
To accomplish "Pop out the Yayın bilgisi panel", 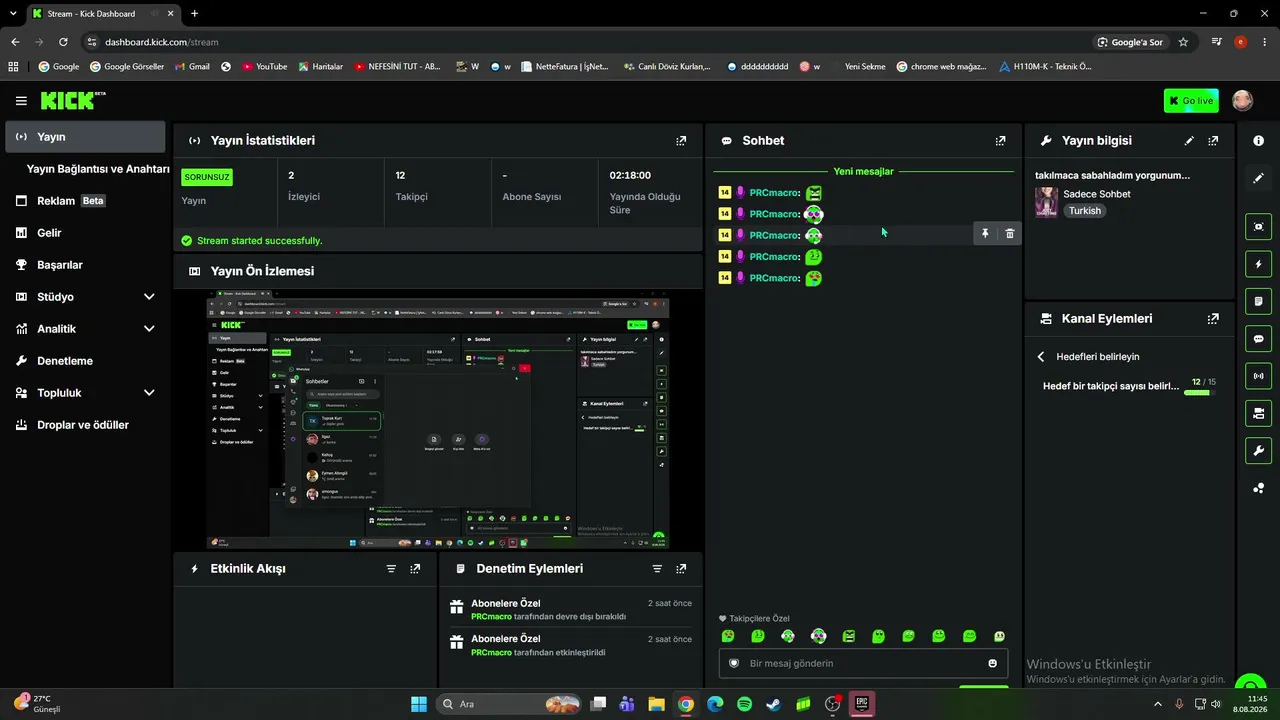I will pos(1213,141).
